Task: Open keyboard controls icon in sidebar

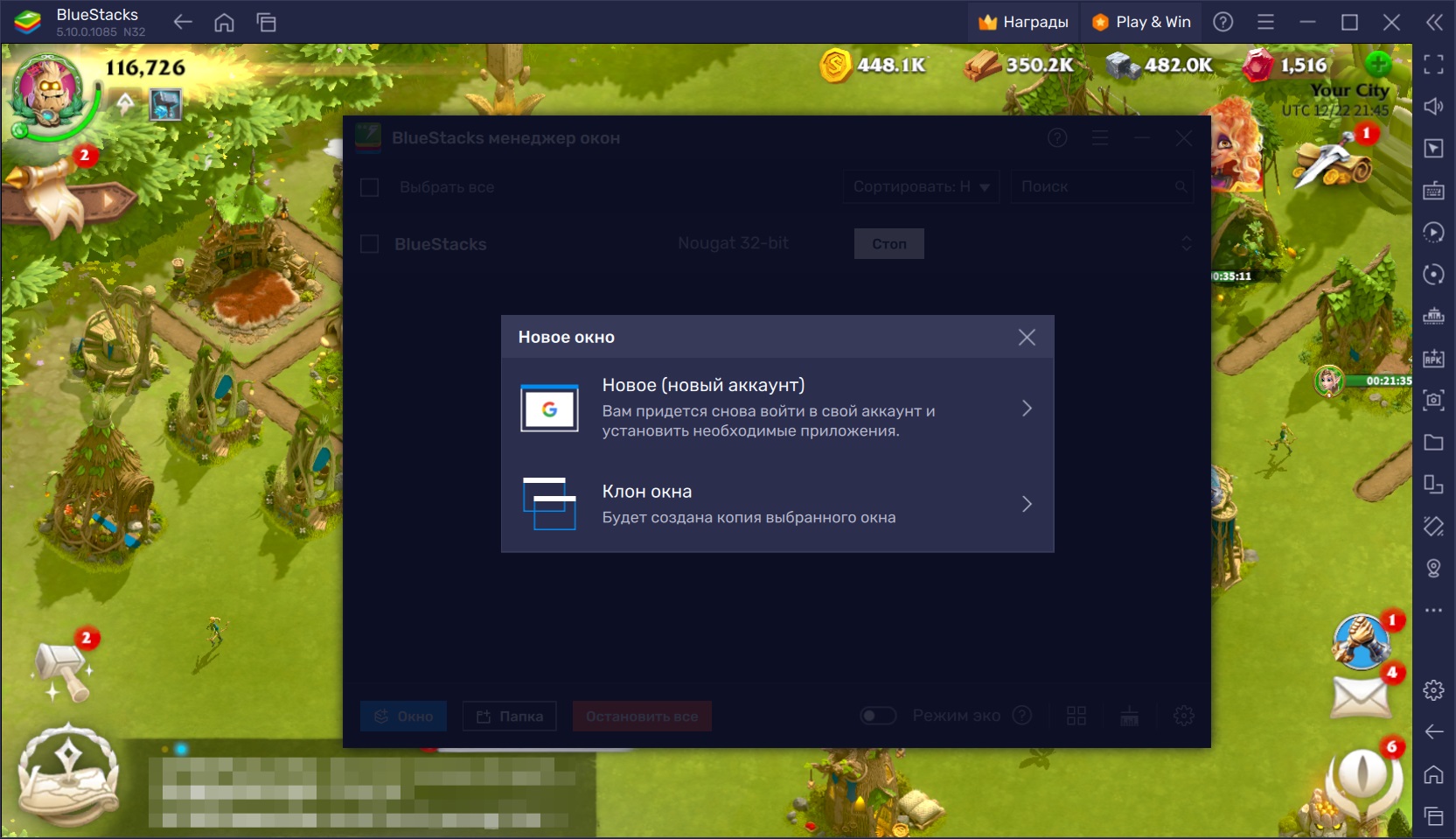Action: pos(1433,190)
